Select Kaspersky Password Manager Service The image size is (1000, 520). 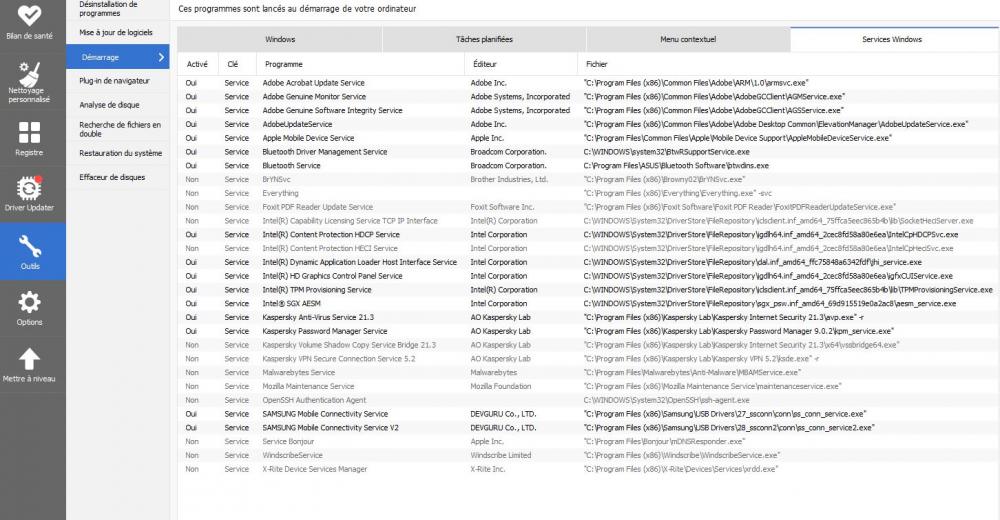pyautogui.click(x=589, y=331)
